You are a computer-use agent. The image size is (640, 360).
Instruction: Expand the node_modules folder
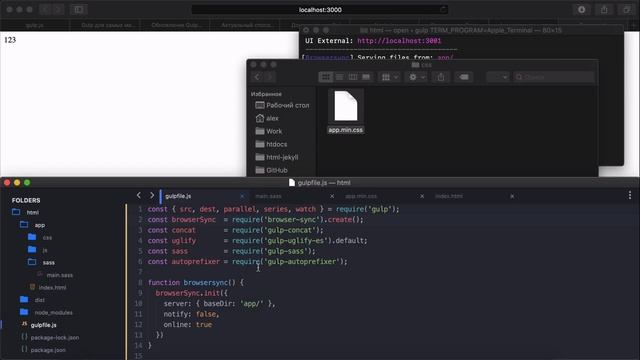coord(24,312)
